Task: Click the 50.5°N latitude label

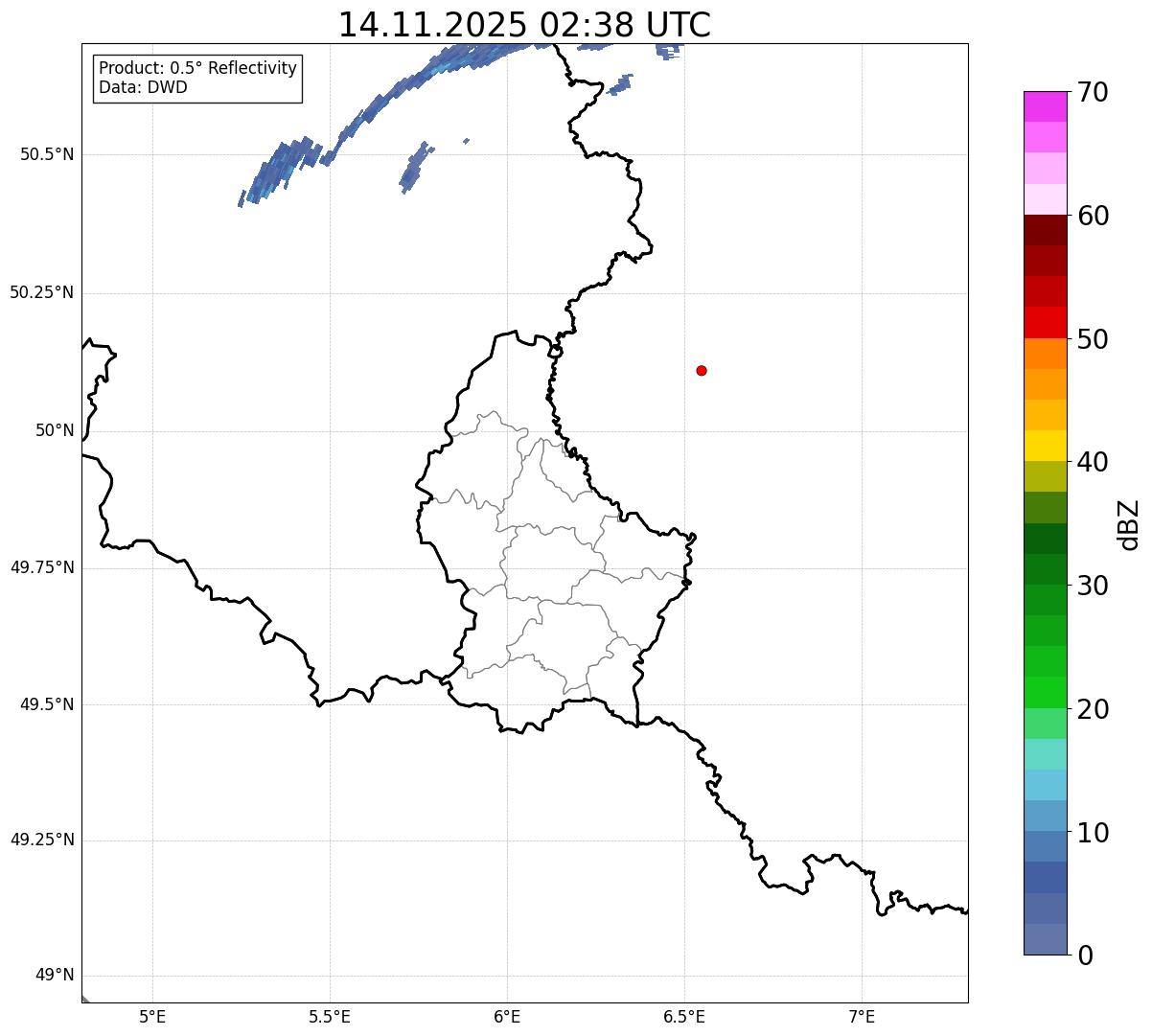Action: click(46, 154)
